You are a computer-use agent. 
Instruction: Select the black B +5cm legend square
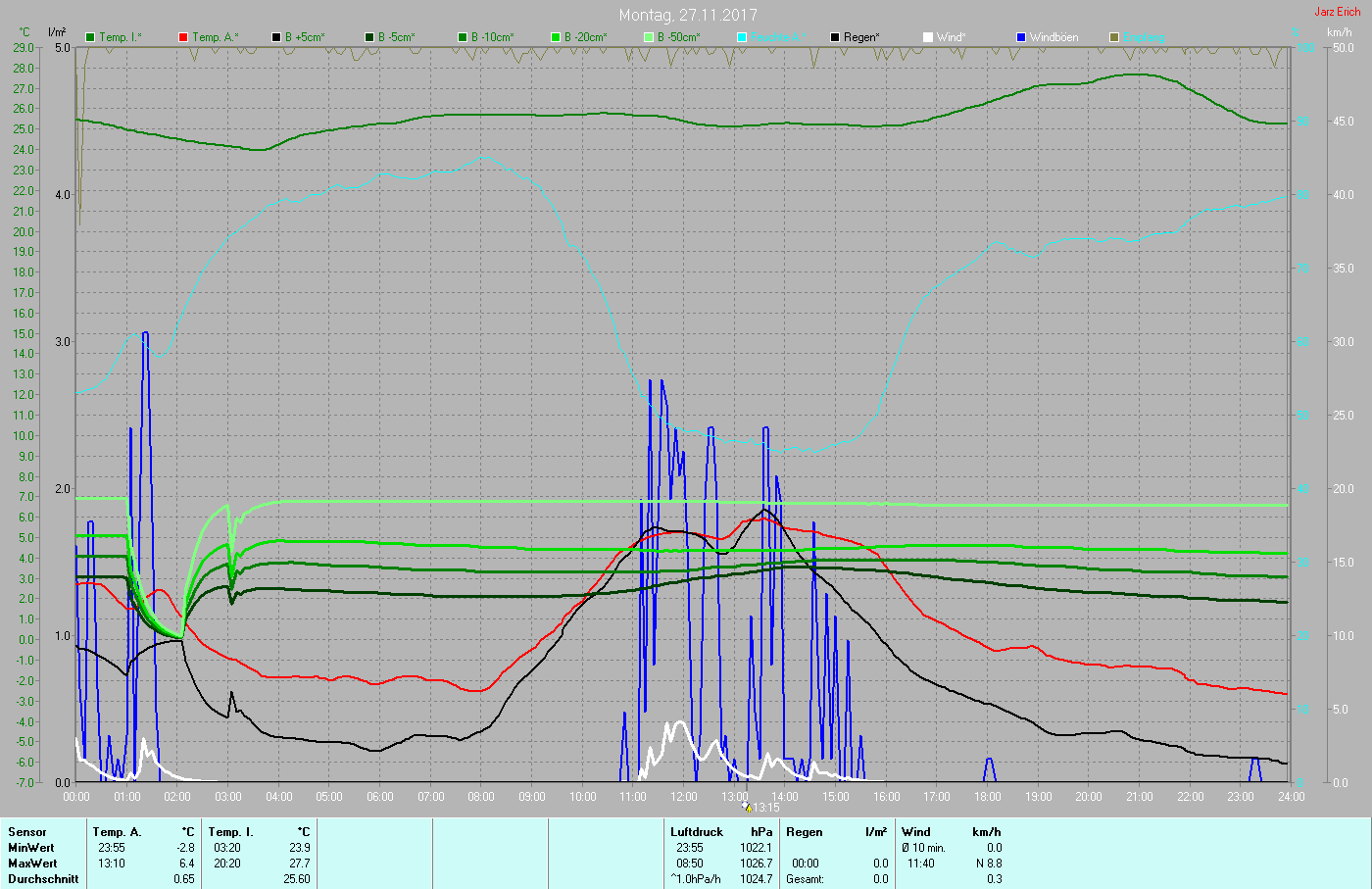(276, 37)
